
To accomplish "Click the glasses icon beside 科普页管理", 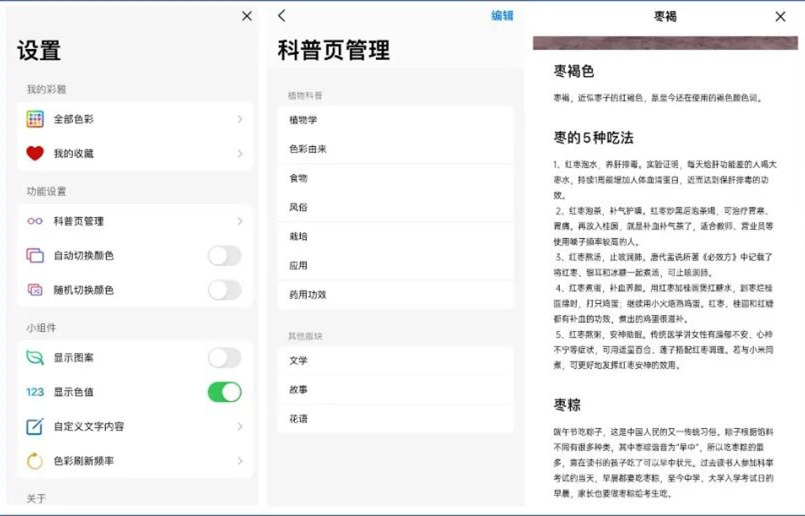I will coord(35,221).
